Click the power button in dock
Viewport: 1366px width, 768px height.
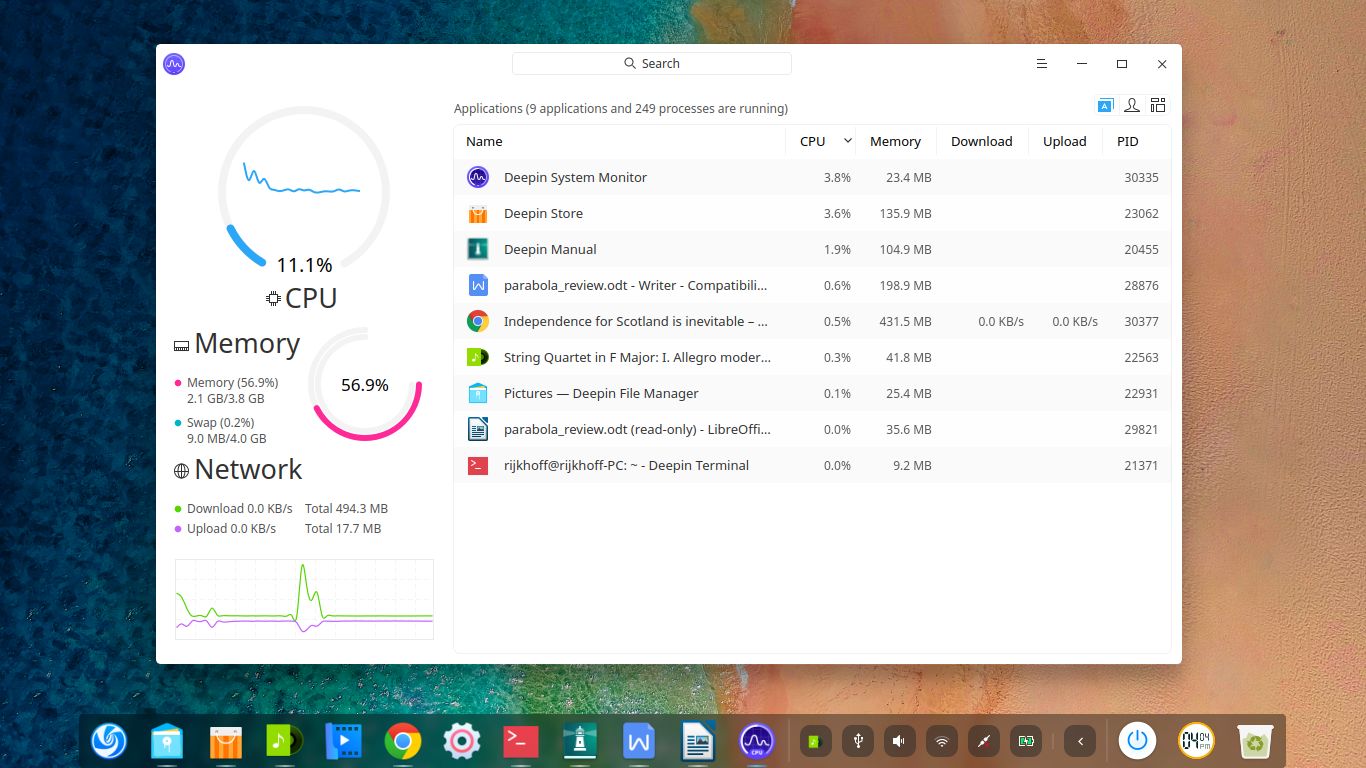pos(1137,741)
